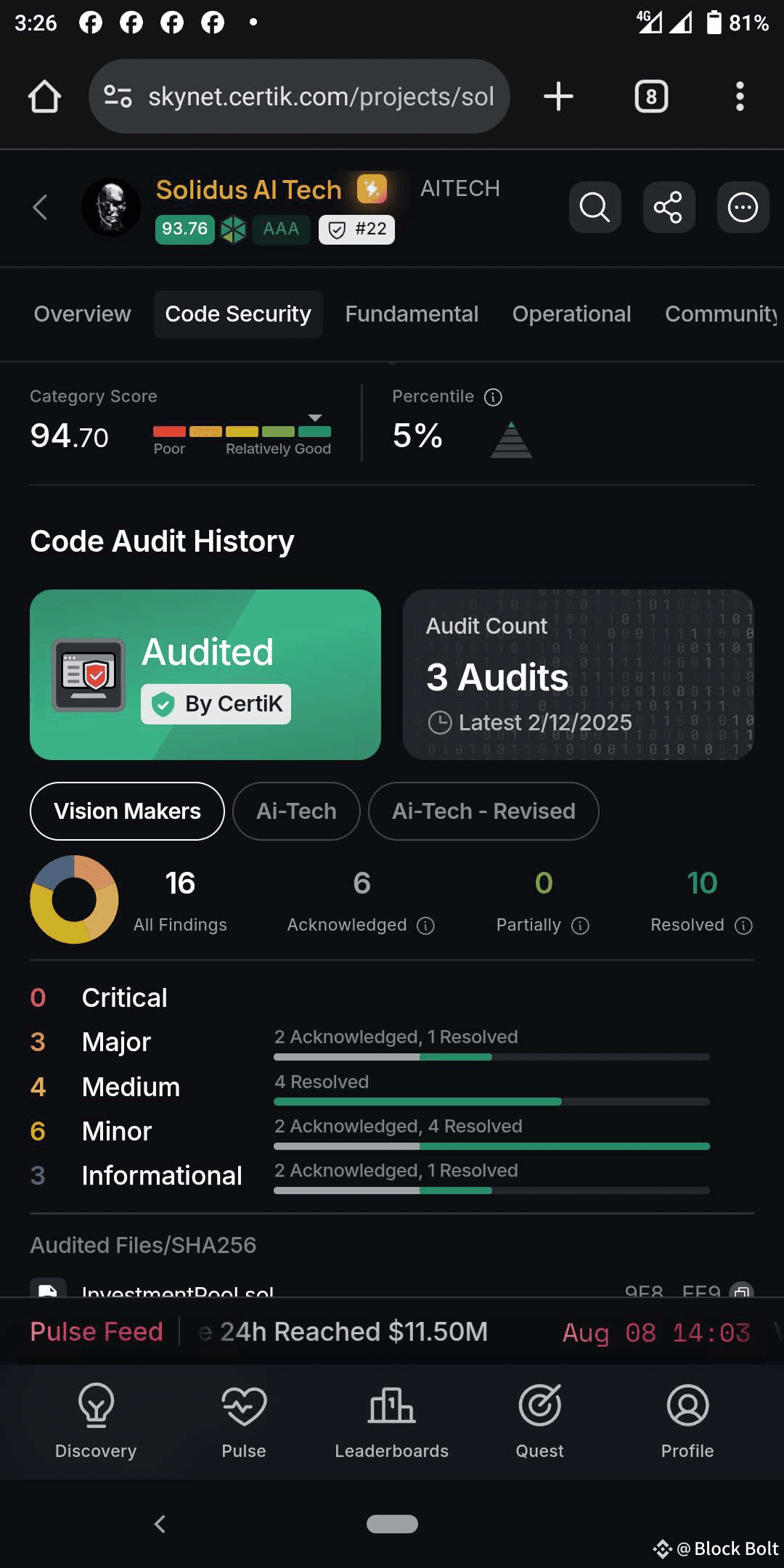
Task: Tap the percentile pyramid icon
Action: click(512, 440)
